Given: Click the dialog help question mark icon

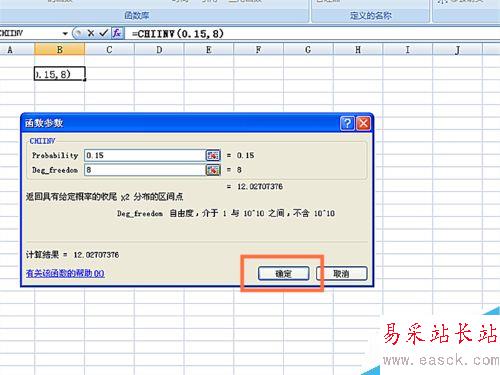Looking at the screenshot, I should (347, 123).
